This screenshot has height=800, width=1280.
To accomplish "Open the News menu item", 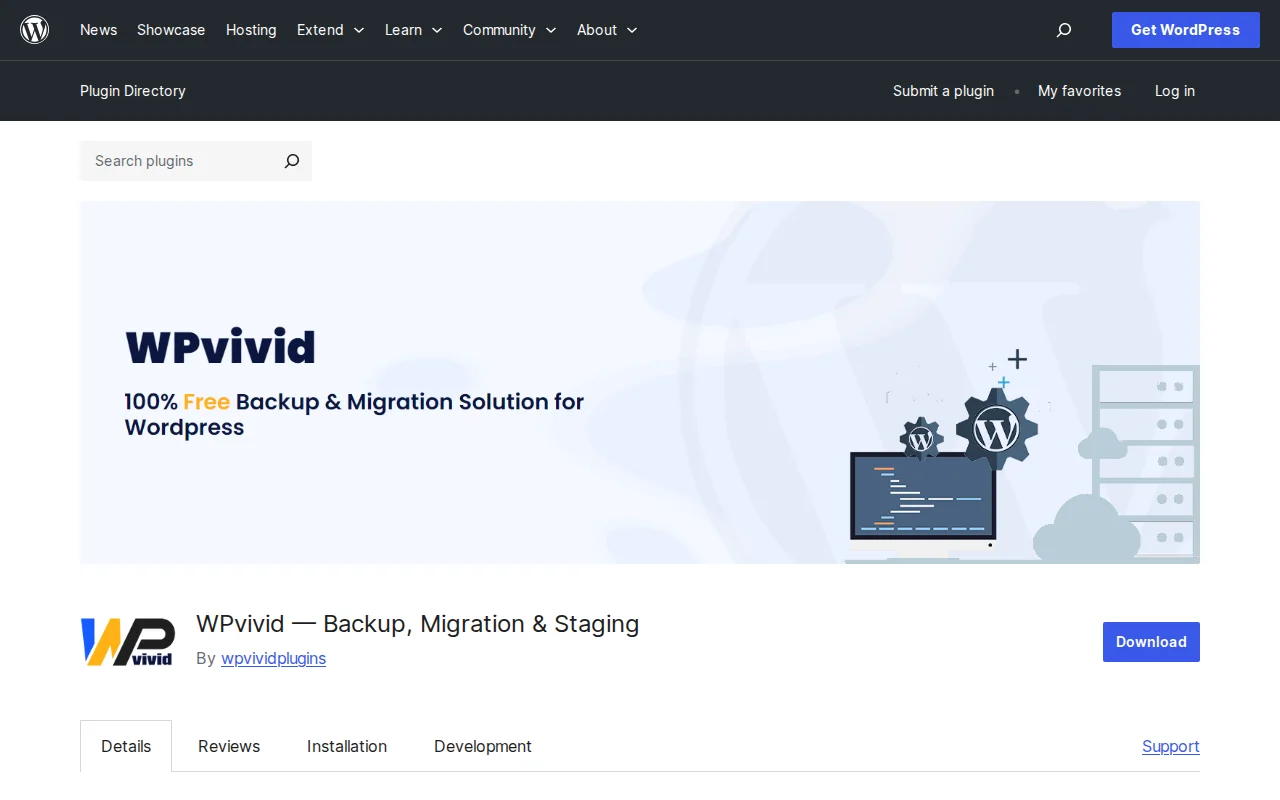I will point(98,30).
